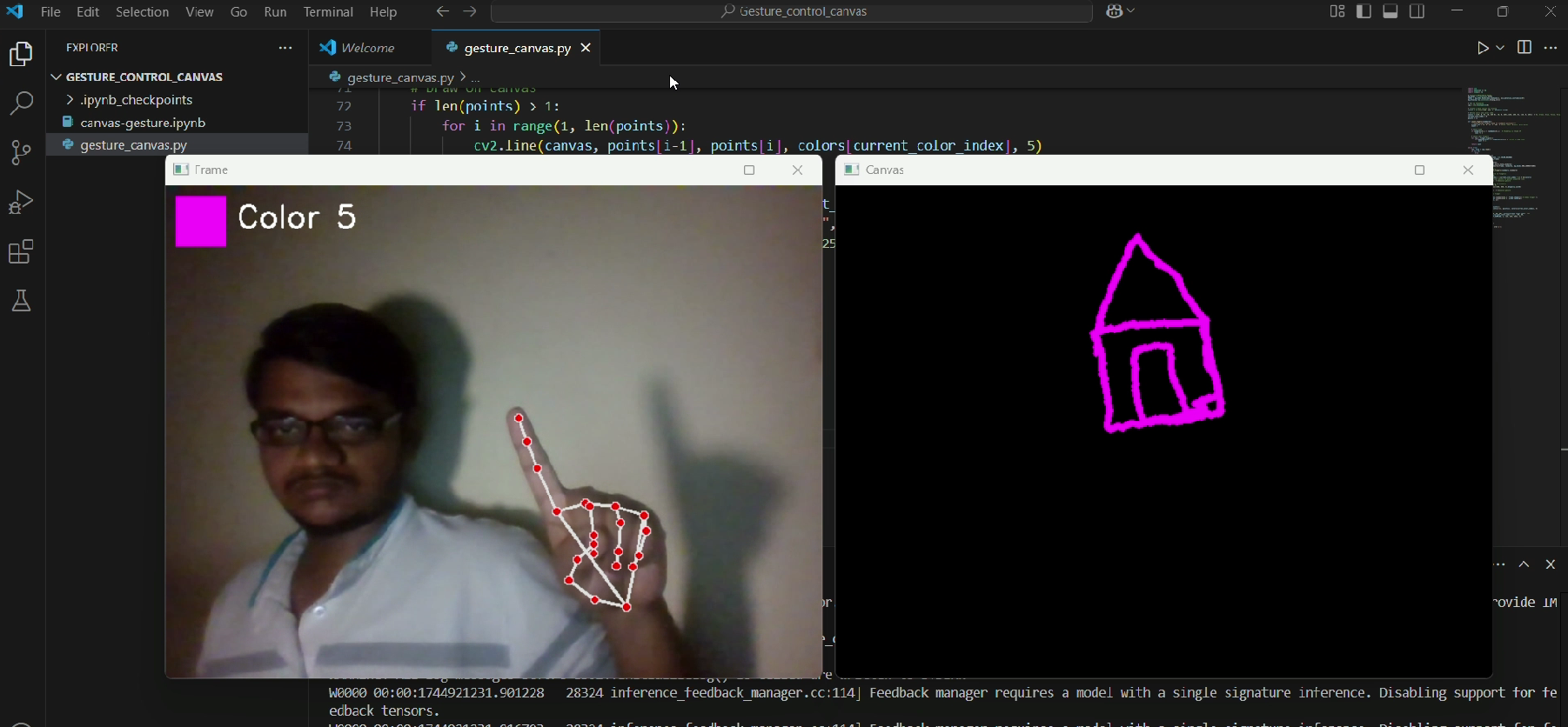
Task: Click the Run Python File play icon
Action: [x=1483, y=48]
